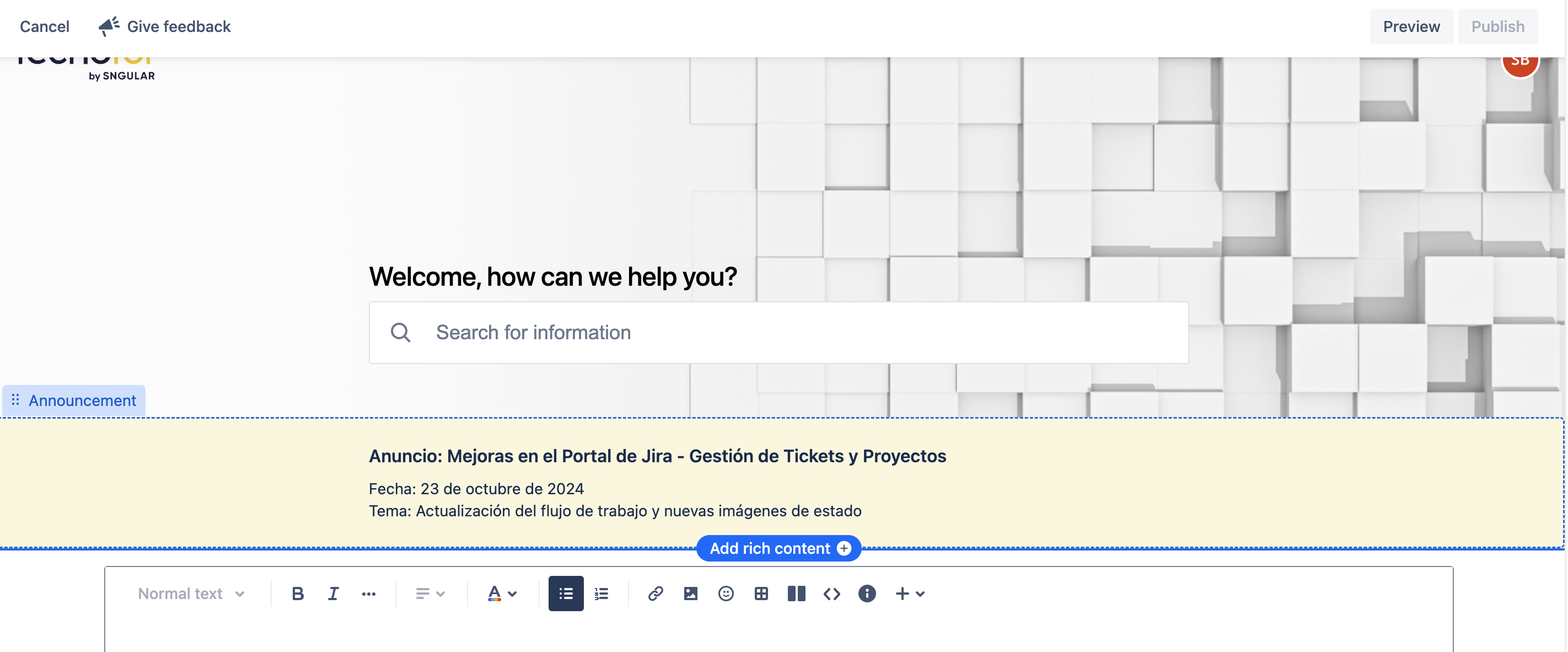Open the emoji picker
This screenshot has height=652, width=1568.
726,594
